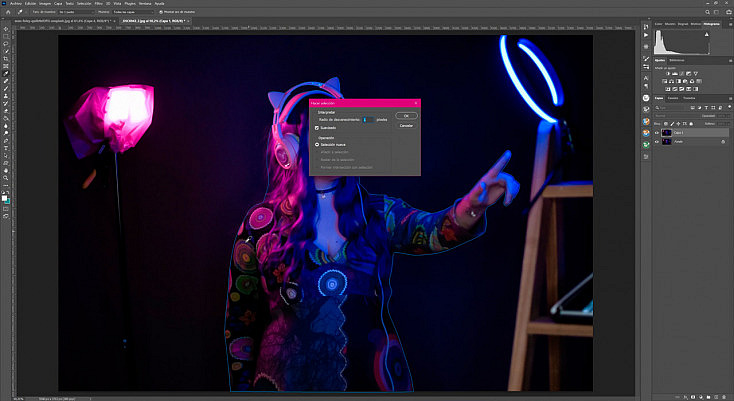Lock transparent pixels in Layers panel
The height and width of the screenshot is (401, 734).
pyautogui.click(x=666, y=124)
